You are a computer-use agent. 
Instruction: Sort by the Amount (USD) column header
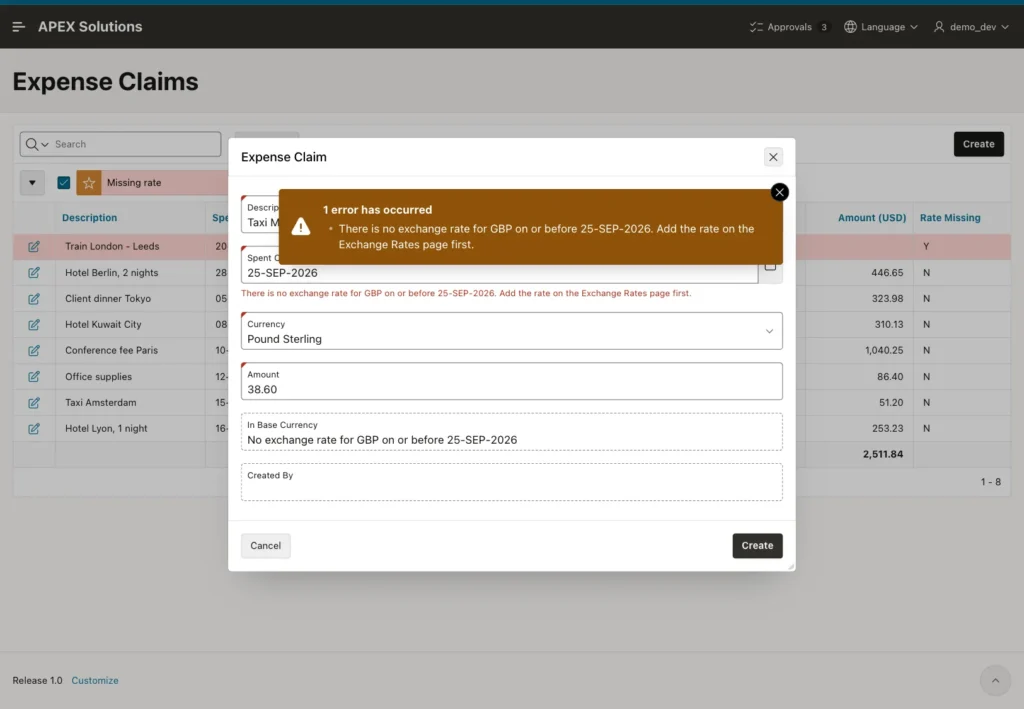(x=872, y=218)
